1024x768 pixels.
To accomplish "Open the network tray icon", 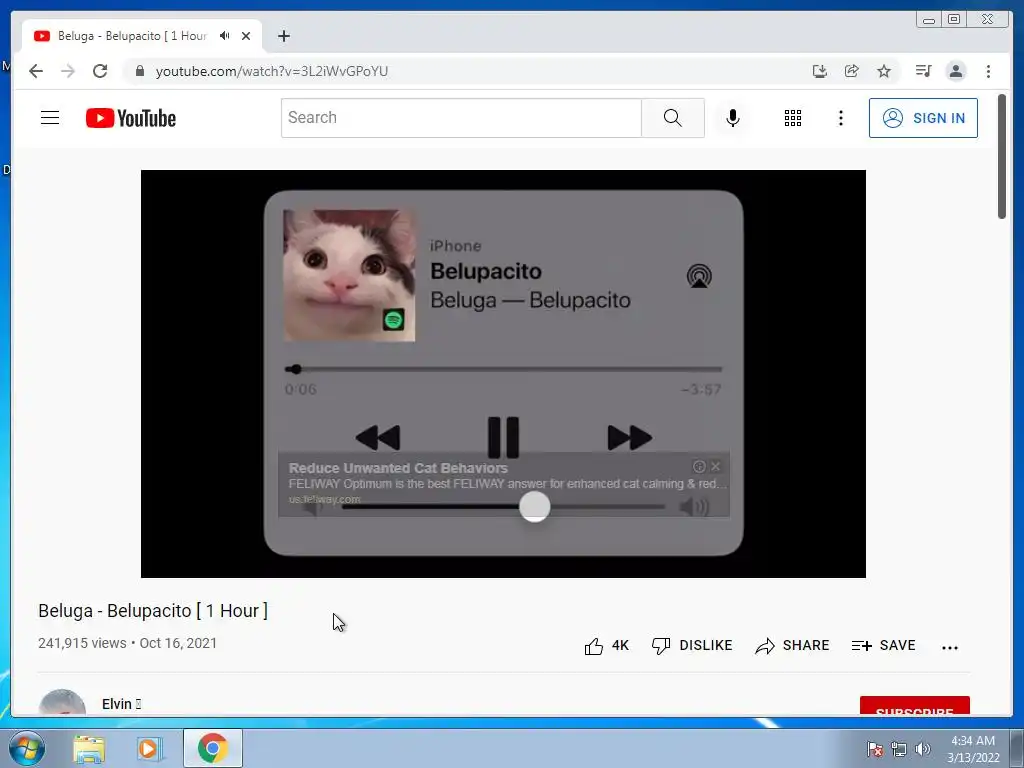I will [x=899, y=749].
